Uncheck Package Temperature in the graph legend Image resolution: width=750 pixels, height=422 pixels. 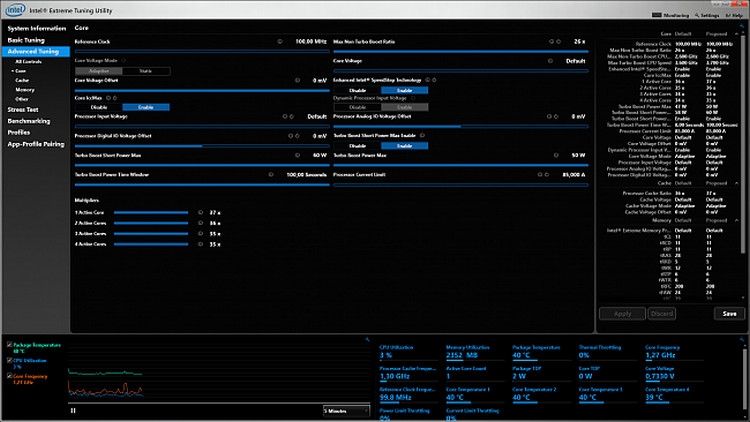[x=10, y=344]
